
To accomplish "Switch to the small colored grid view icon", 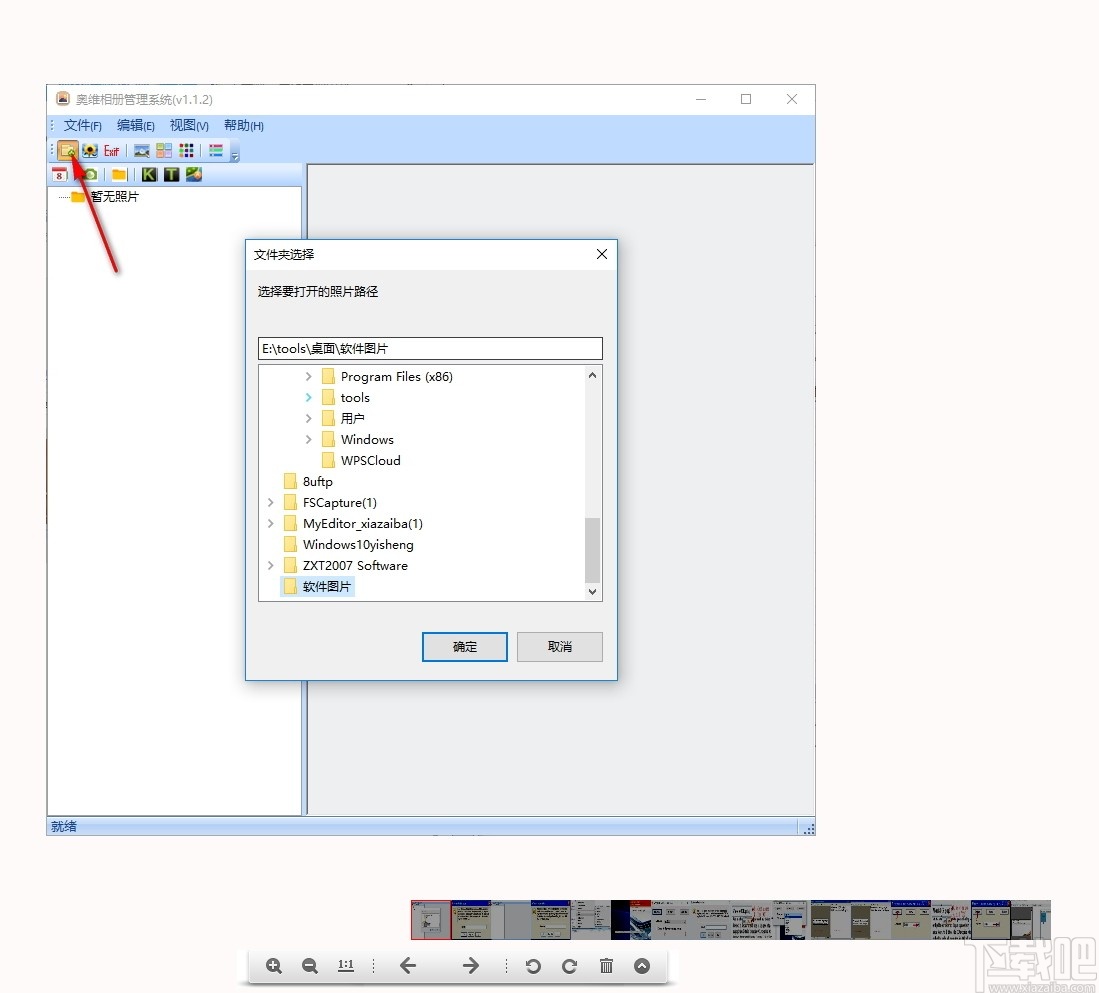I will point(186,151).
